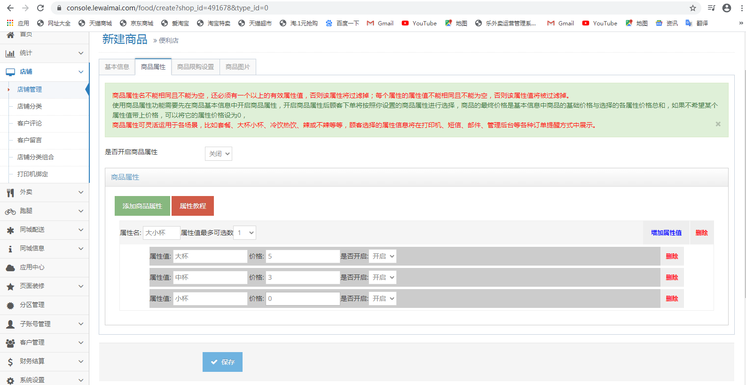Delete the 大杯 attribute value row
The width and height of the screenshot is (746, 385).
coord(672,256)
